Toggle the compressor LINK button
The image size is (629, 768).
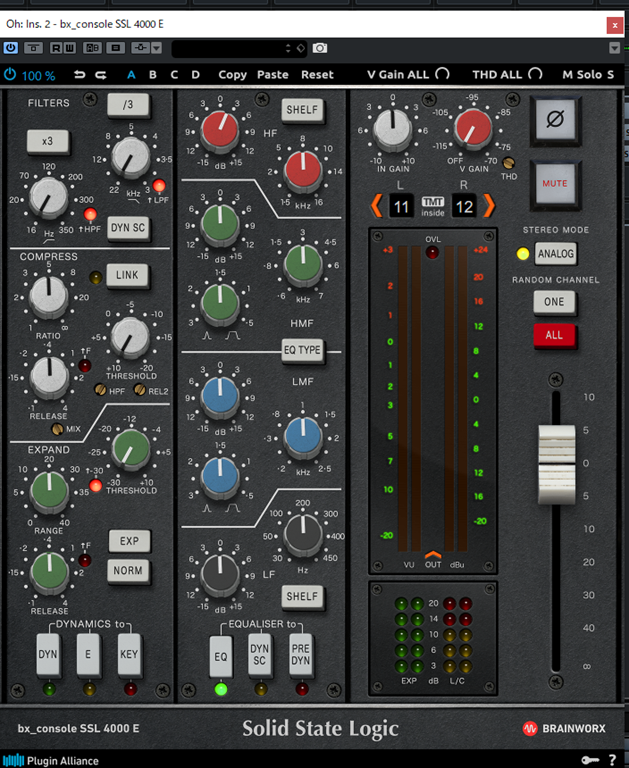tap(127, 275)
